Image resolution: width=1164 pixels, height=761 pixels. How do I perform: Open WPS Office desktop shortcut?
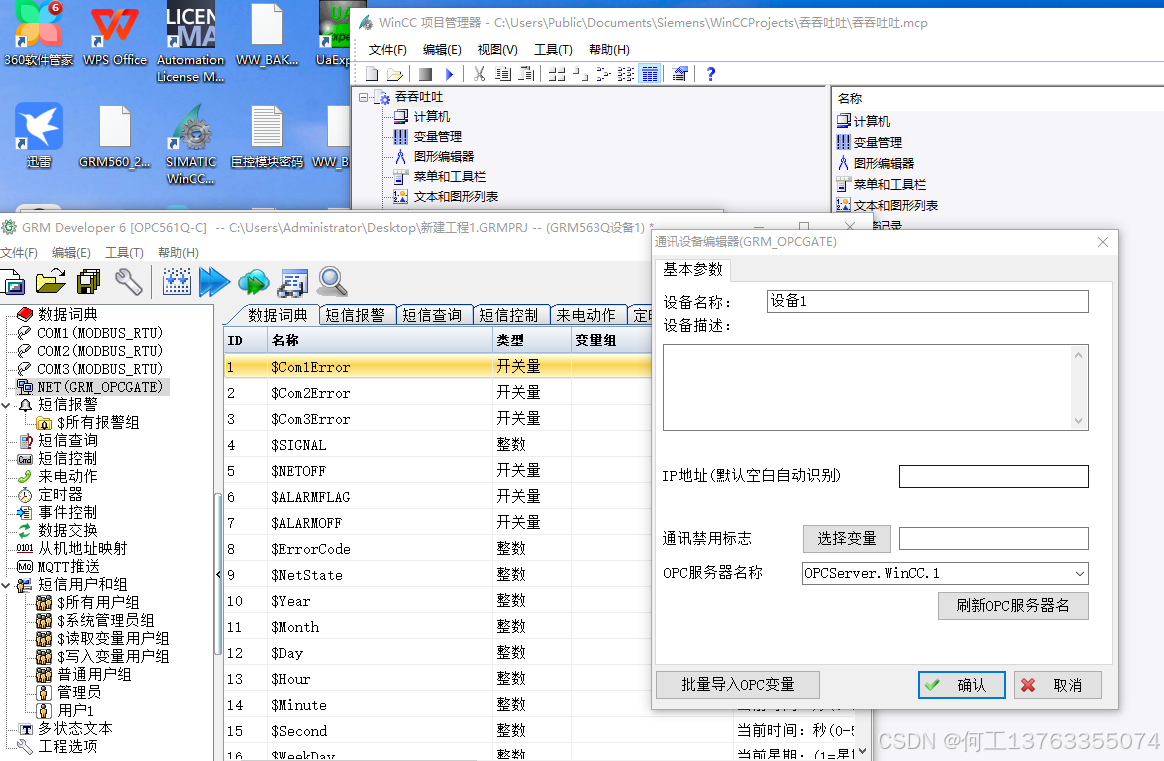114,34
